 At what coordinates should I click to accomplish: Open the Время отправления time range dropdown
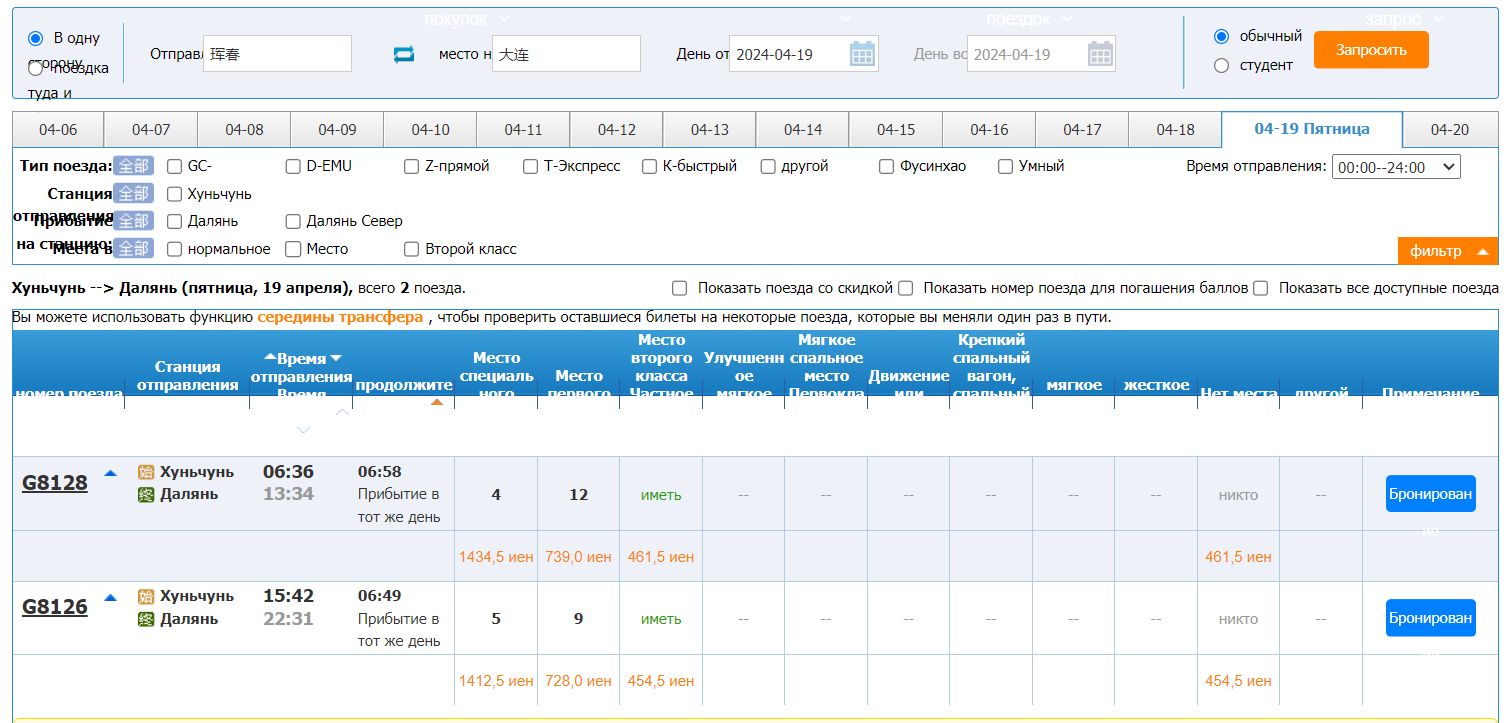(x=1395, y=167)
